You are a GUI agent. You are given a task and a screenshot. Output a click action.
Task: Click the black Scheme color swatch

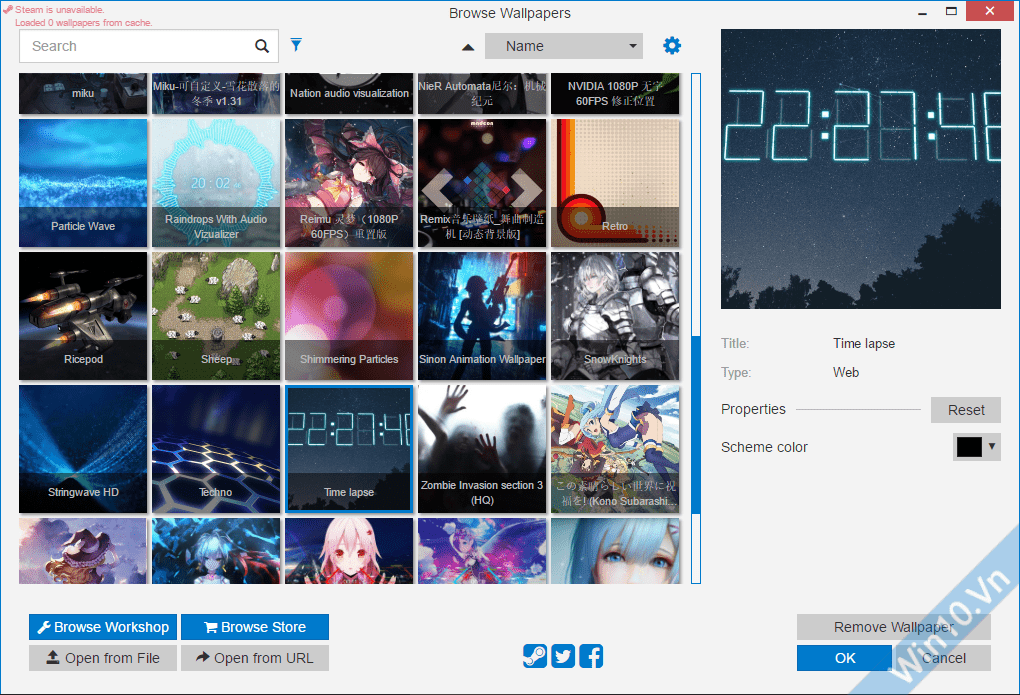969,447
